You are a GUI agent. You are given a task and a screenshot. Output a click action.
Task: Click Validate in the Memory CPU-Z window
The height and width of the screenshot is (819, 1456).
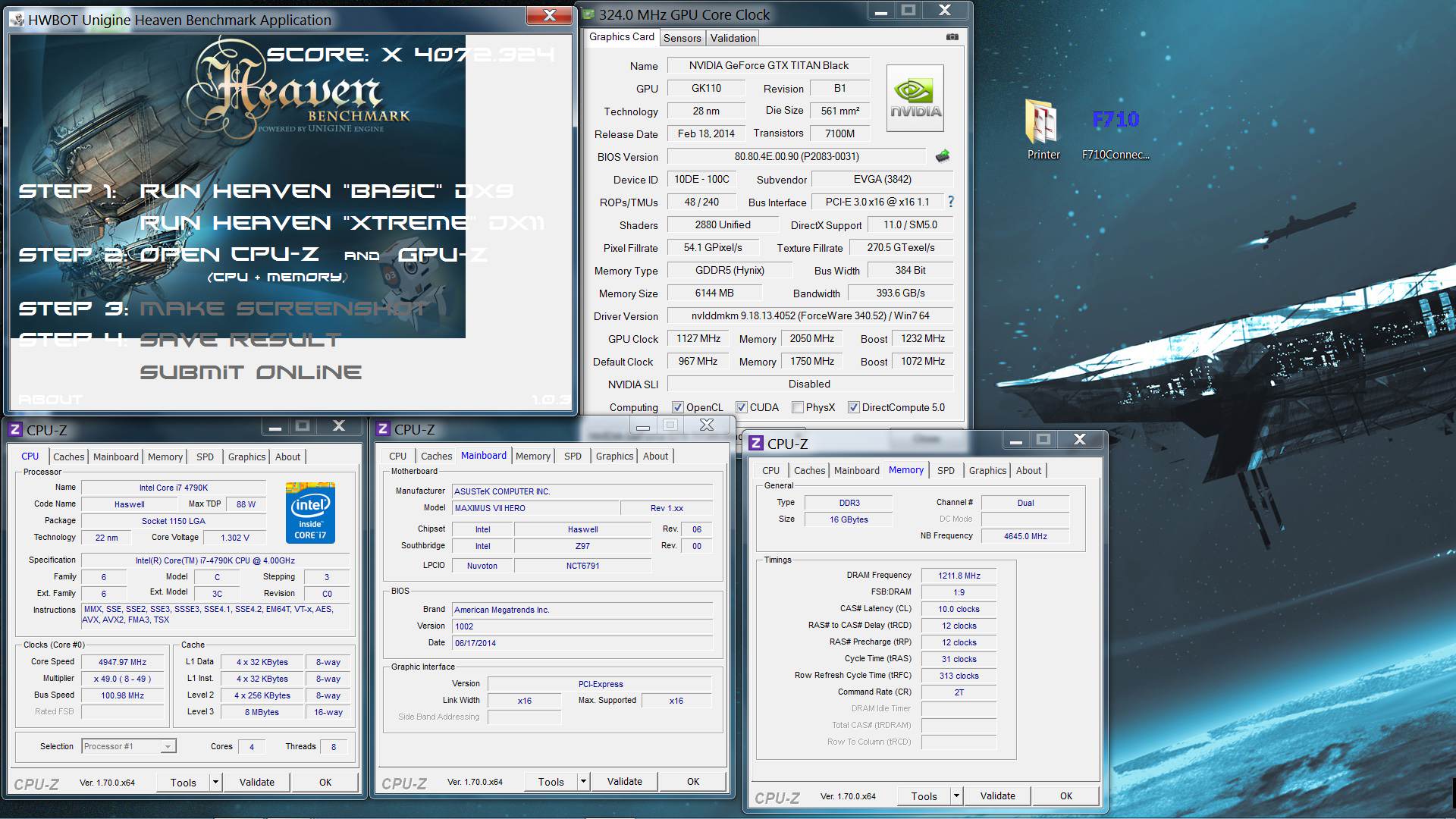[998, 795]
